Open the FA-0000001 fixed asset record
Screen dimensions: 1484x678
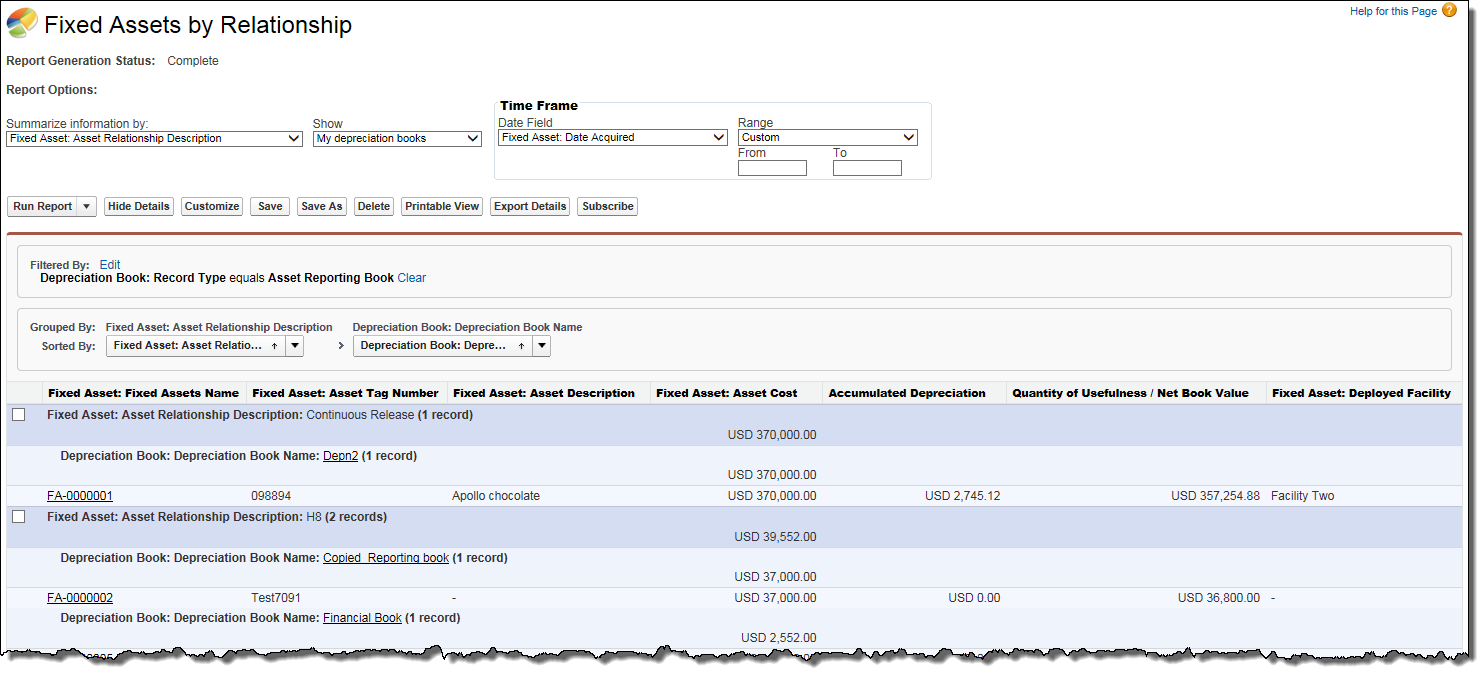pyautogui.click(x=80, y=496)
